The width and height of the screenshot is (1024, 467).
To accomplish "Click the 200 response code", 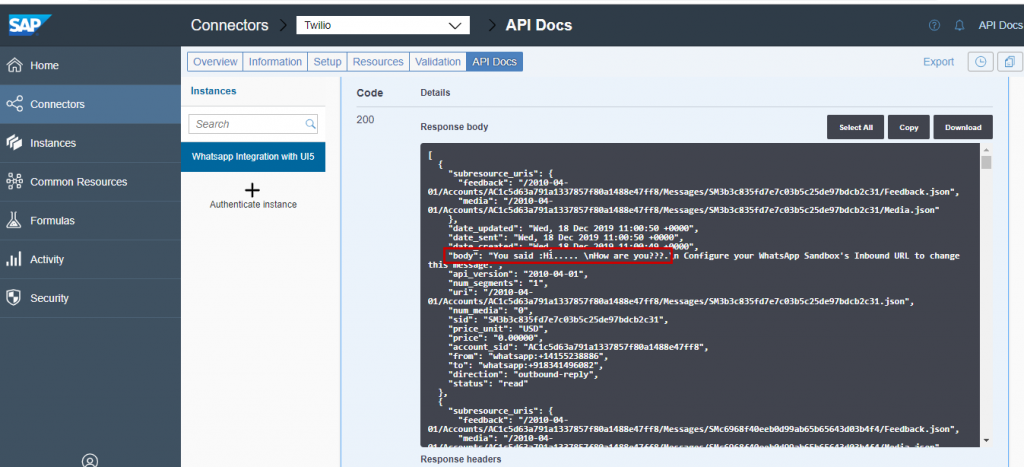I will tap(365, 120).
